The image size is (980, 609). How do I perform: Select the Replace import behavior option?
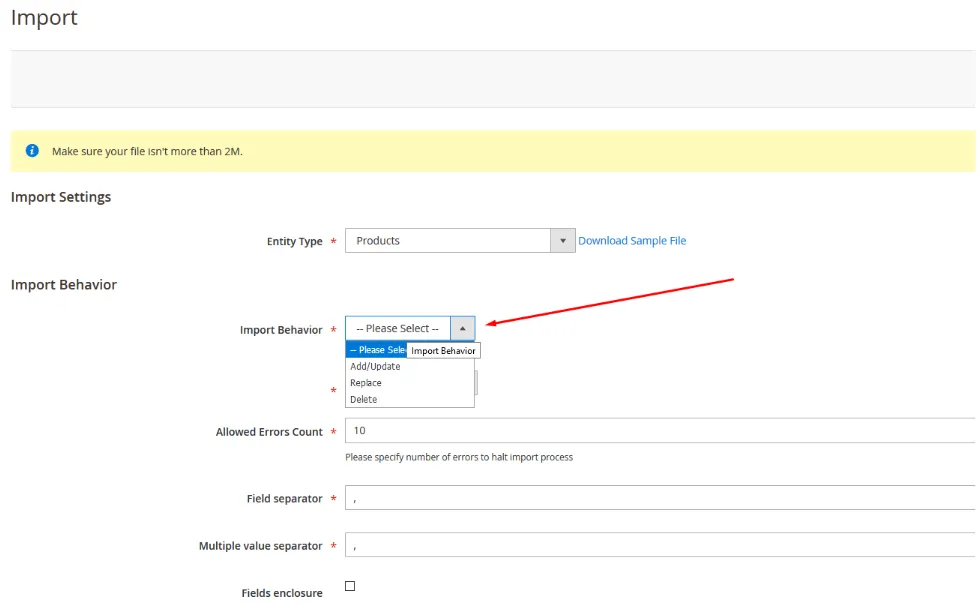369,382
